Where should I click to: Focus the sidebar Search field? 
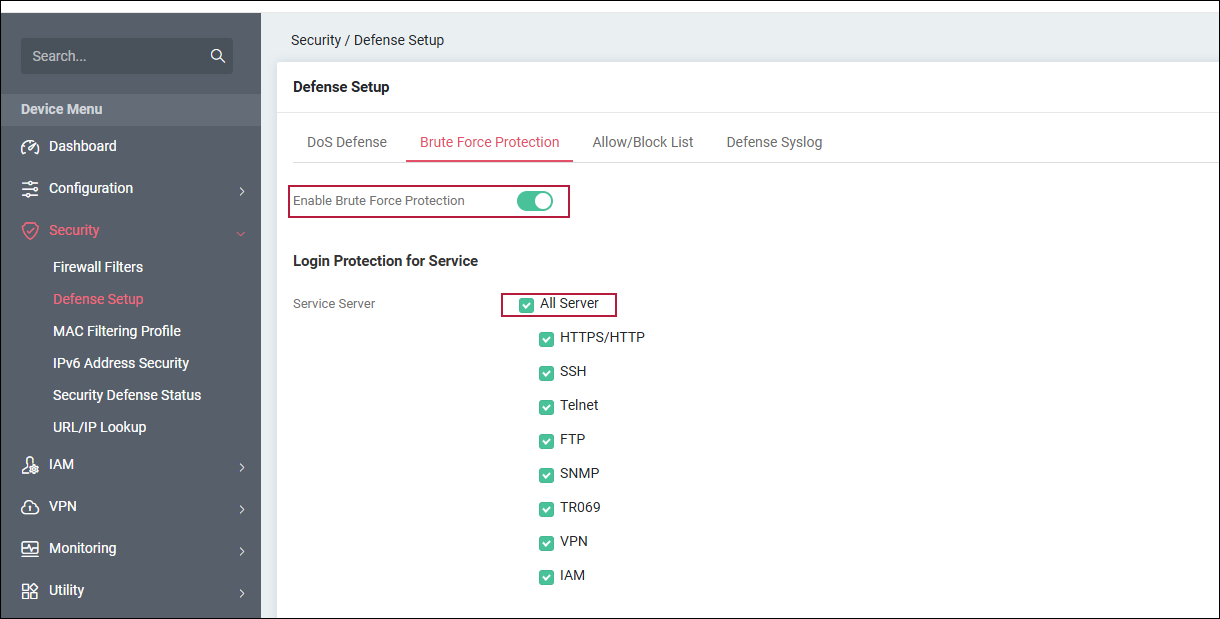(127, 56)
